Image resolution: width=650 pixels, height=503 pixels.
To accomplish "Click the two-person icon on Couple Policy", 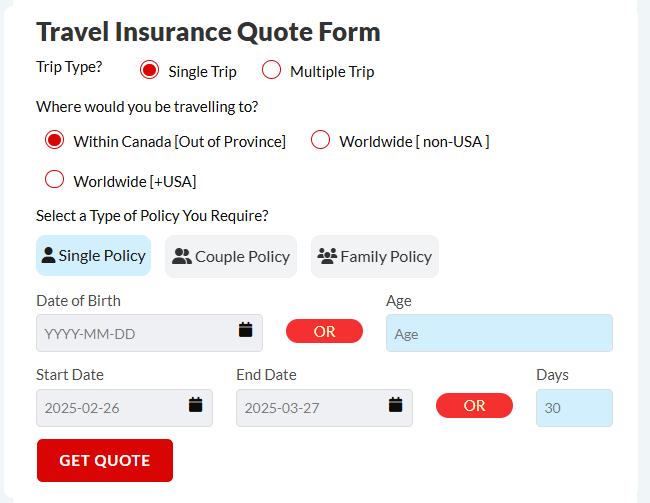I will click(x=182, y=256).
